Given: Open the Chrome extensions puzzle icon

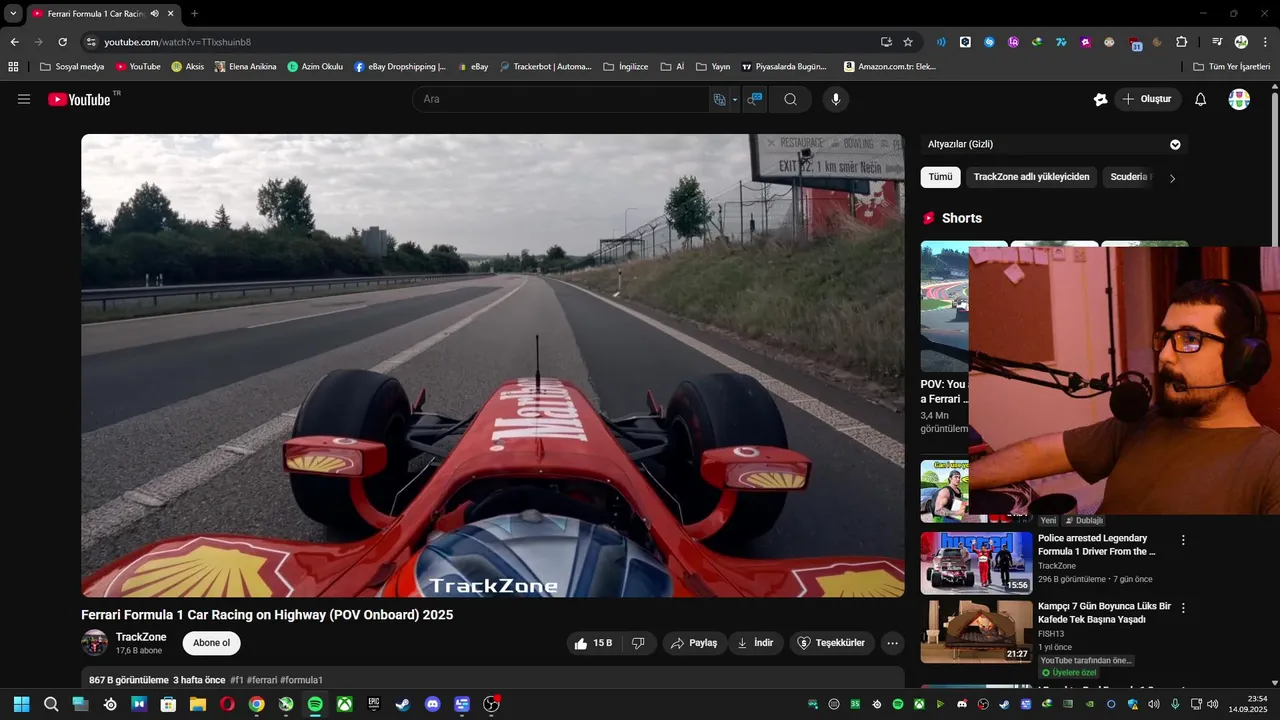Looking at the screenshot, I should coord(1182,42).
